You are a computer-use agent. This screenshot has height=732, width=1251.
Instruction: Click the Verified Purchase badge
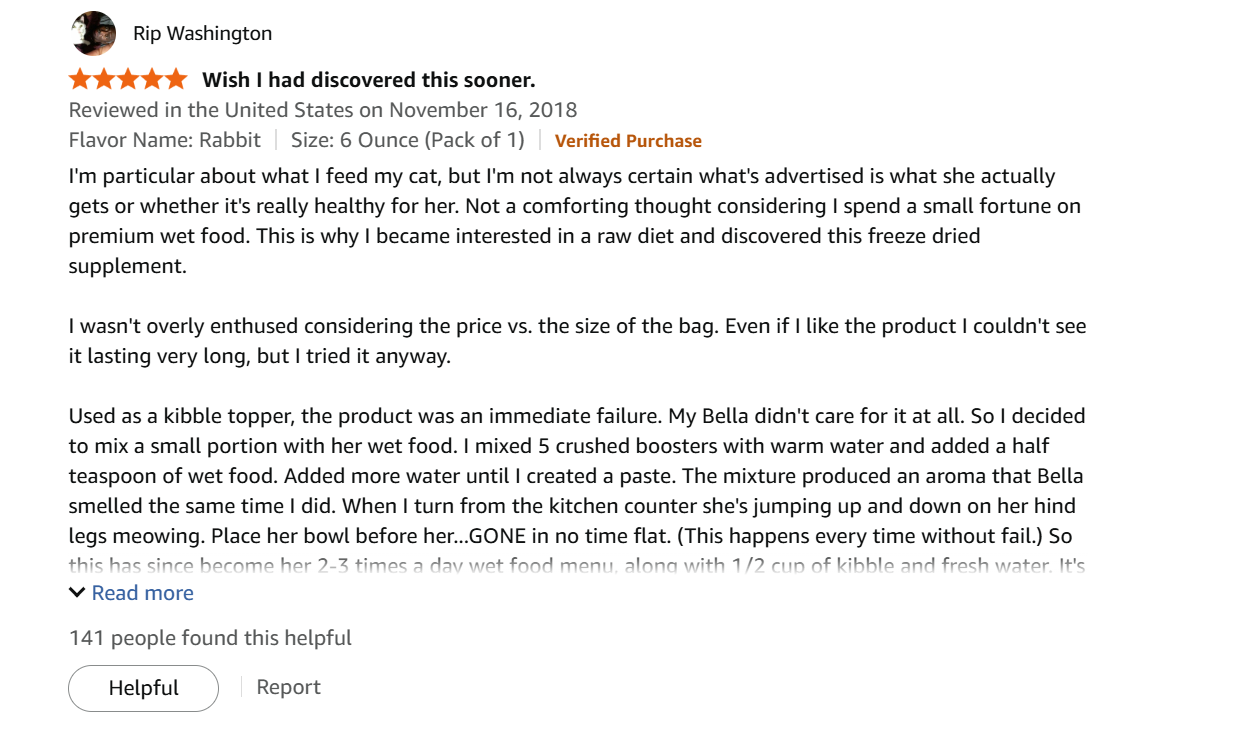click(x=628, y=140)
